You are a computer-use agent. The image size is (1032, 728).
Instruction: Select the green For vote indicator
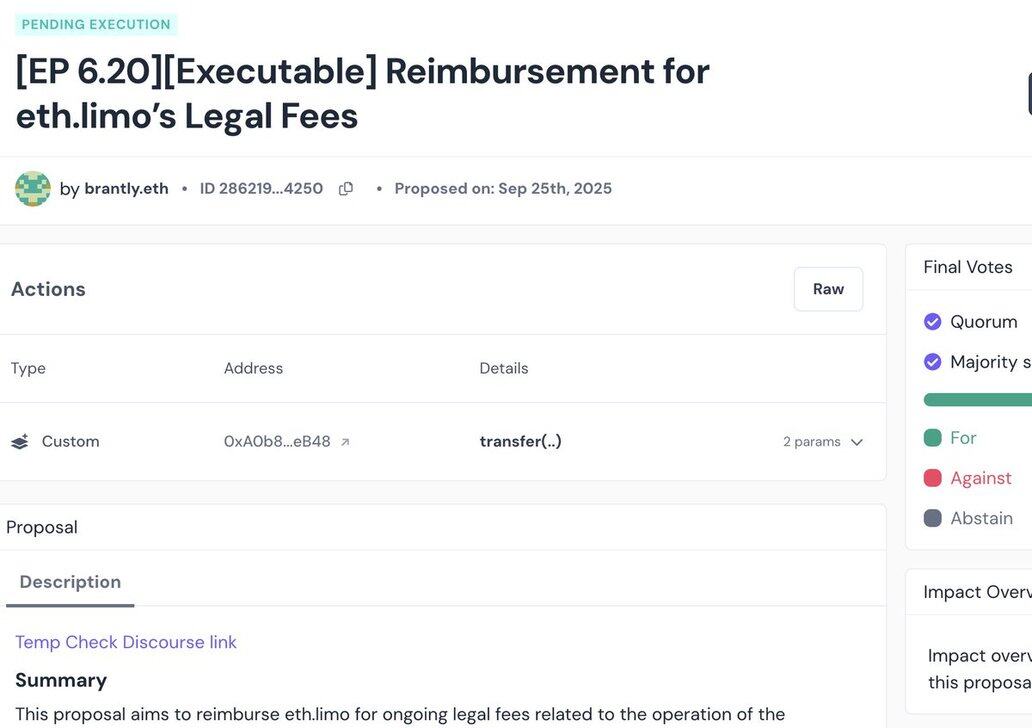point(933,438)
